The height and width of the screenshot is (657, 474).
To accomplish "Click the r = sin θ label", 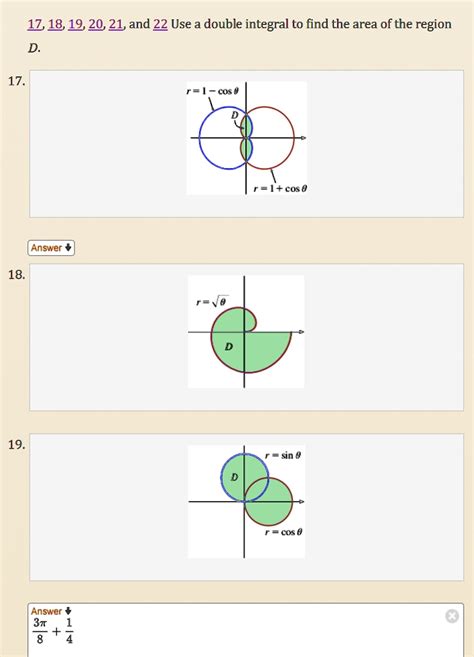I will click(x=282, y=455).
